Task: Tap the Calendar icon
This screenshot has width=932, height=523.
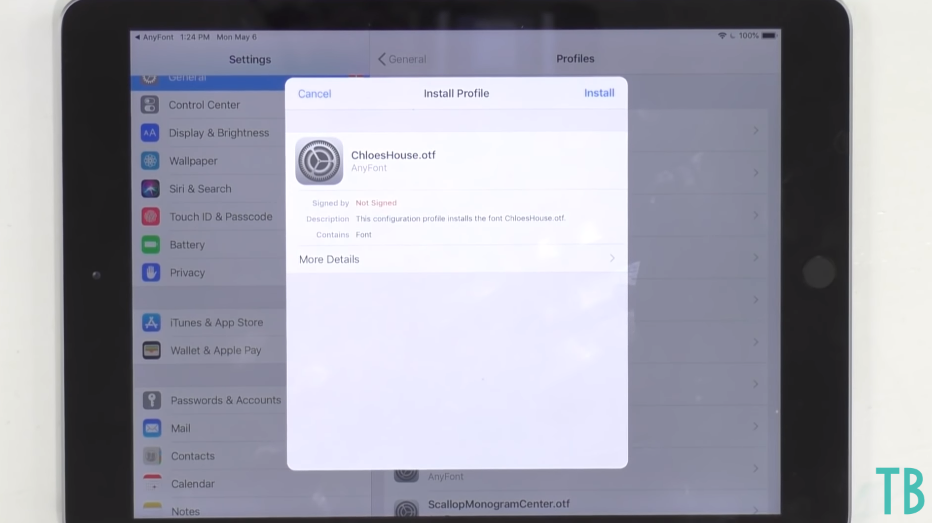Action: pyautogui.click(x=153, y=483)
